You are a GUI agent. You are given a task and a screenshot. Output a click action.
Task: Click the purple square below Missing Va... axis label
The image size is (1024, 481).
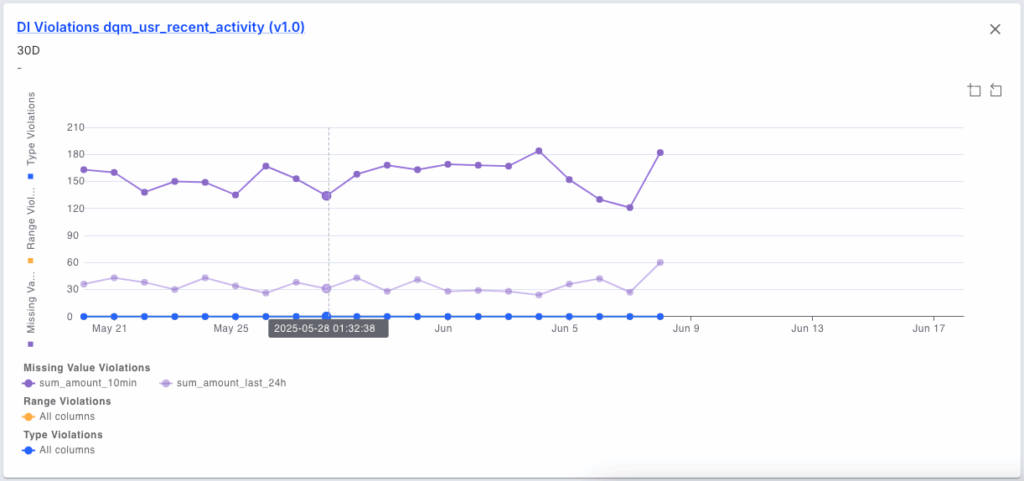click(30, 344)
